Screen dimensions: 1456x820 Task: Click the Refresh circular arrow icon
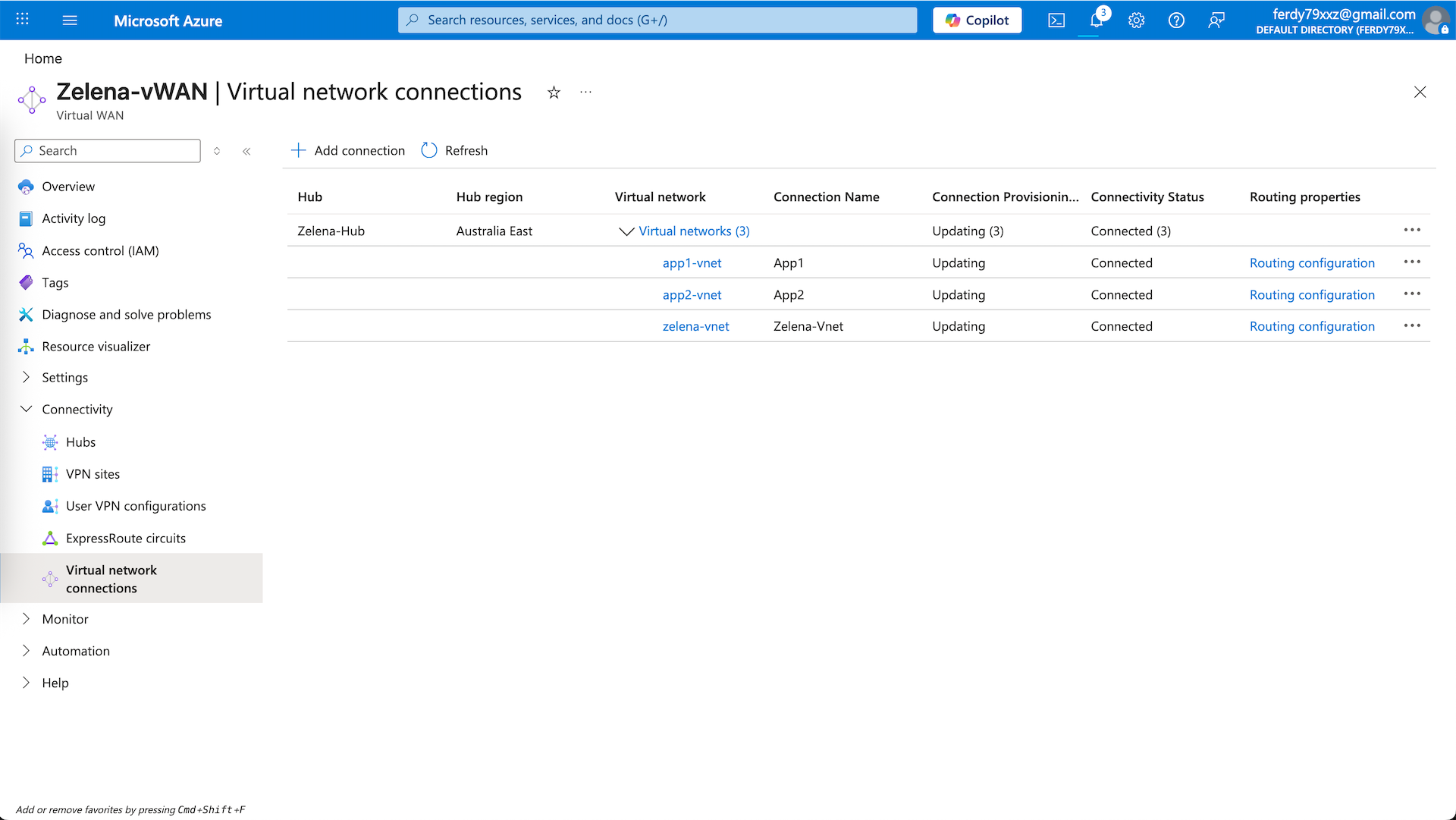point(429,150)
